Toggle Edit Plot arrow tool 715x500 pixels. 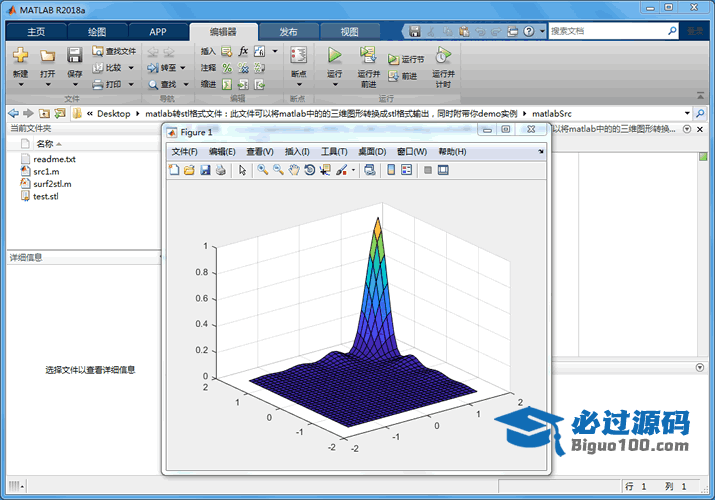click(242, 170)
